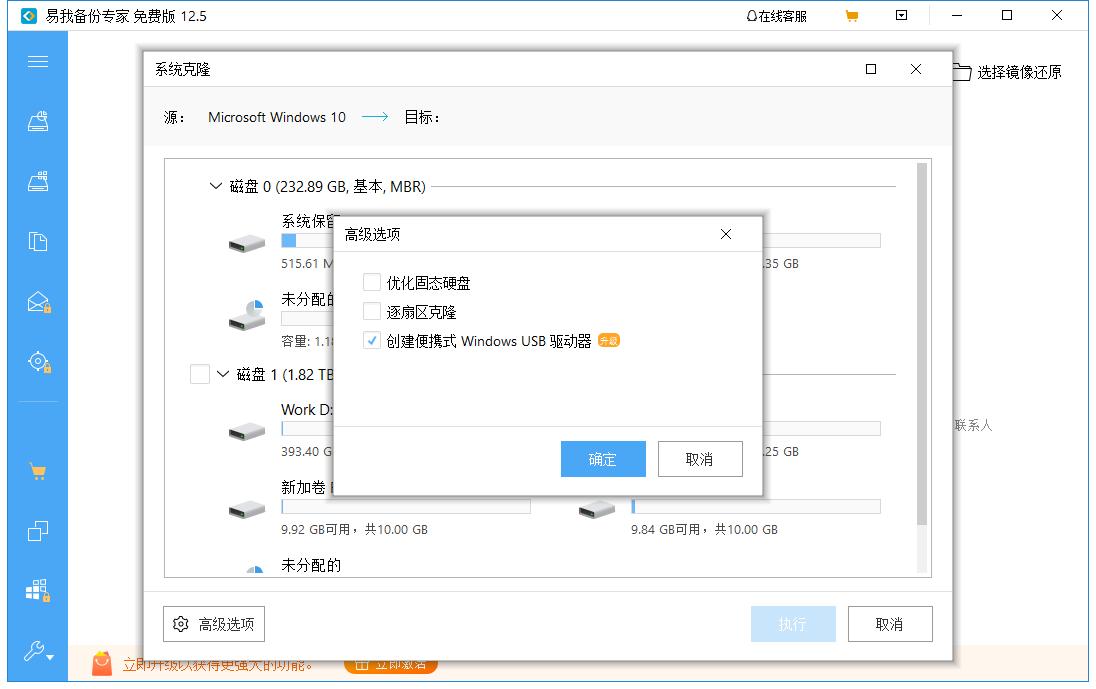Enable the 优化固态硬盘 option
Image resolution: width=1096 pixels, height=689 pixels.
tap(371, 282)
